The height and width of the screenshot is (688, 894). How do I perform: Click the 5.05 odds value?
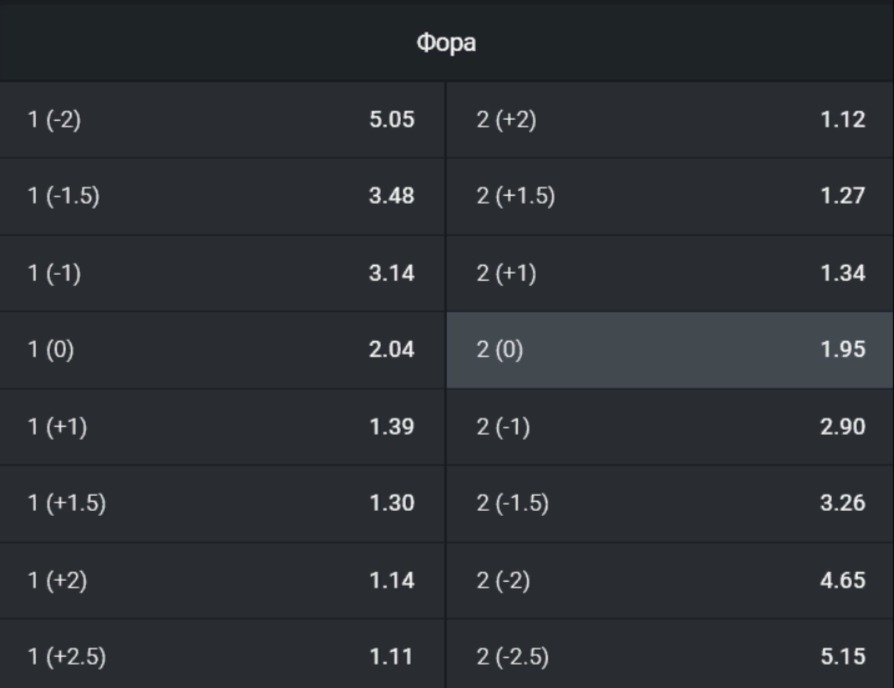392,120
